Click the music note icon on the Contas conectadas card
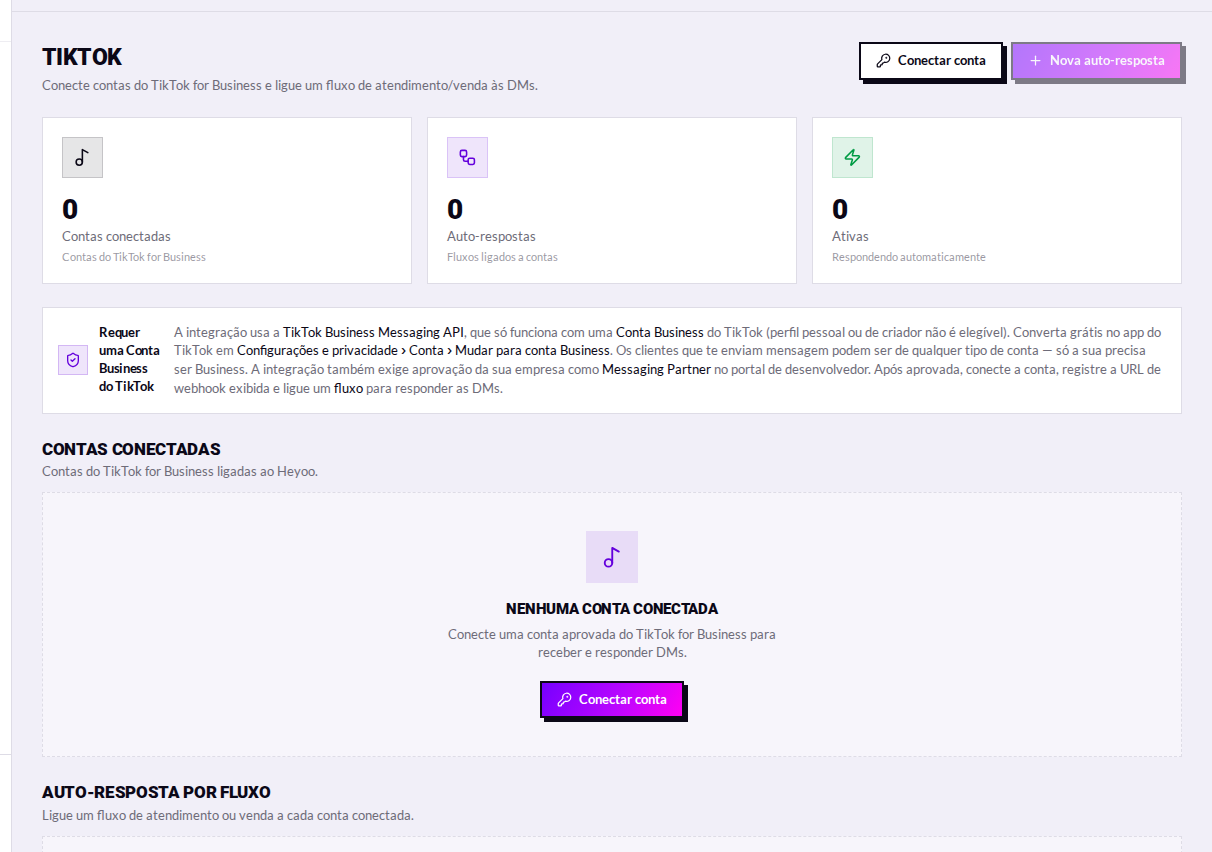 pyautogui.click(x=82, y=157)
